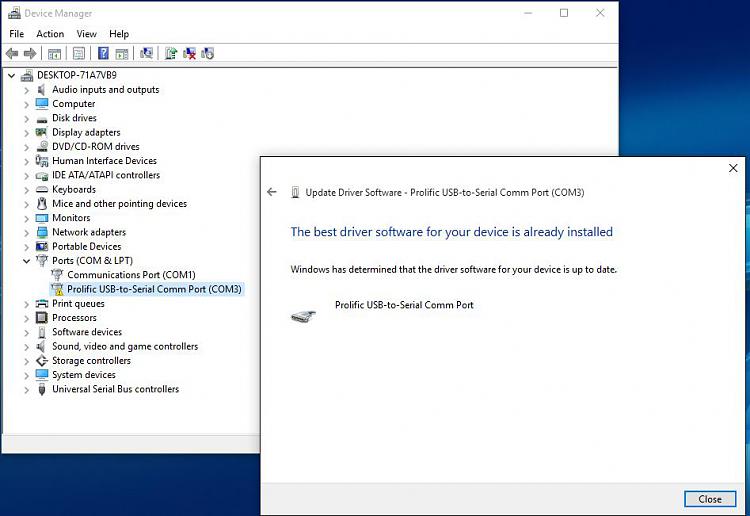Screen dimensions: 750x516
Task: Click warning icon beside Prolific USB-to-Serial port
Action: [x=57, y=289]
